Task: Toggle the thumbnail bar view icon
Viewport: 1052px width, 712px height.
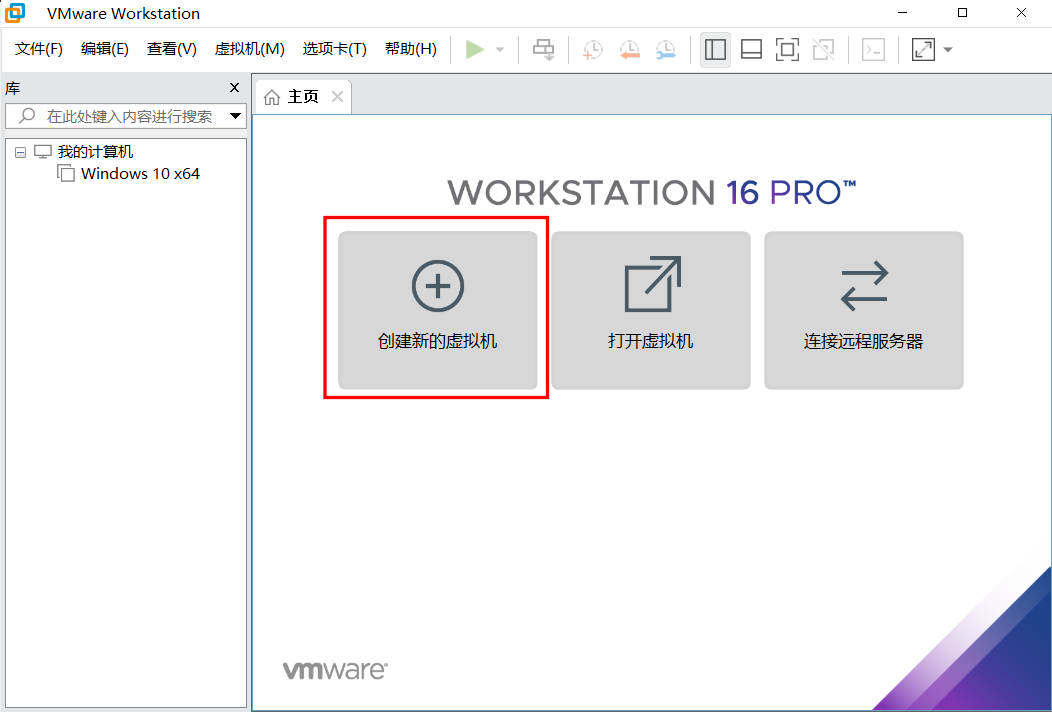Action: click(x=751, y=49)
